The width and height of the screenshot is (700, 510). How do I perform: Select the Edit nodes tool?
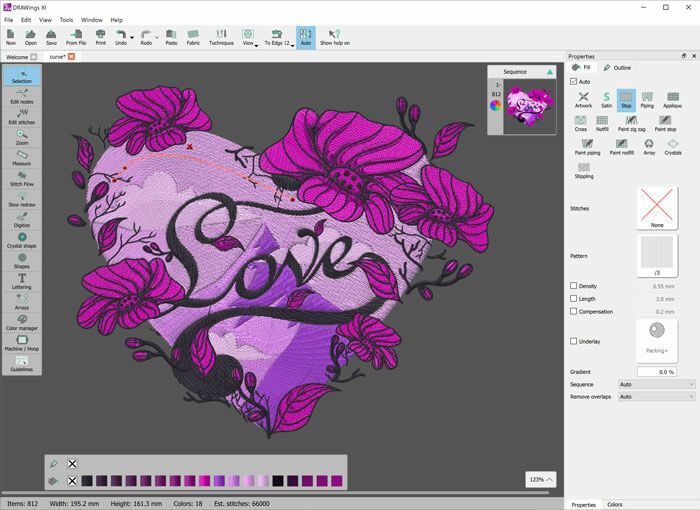[21, 96]
